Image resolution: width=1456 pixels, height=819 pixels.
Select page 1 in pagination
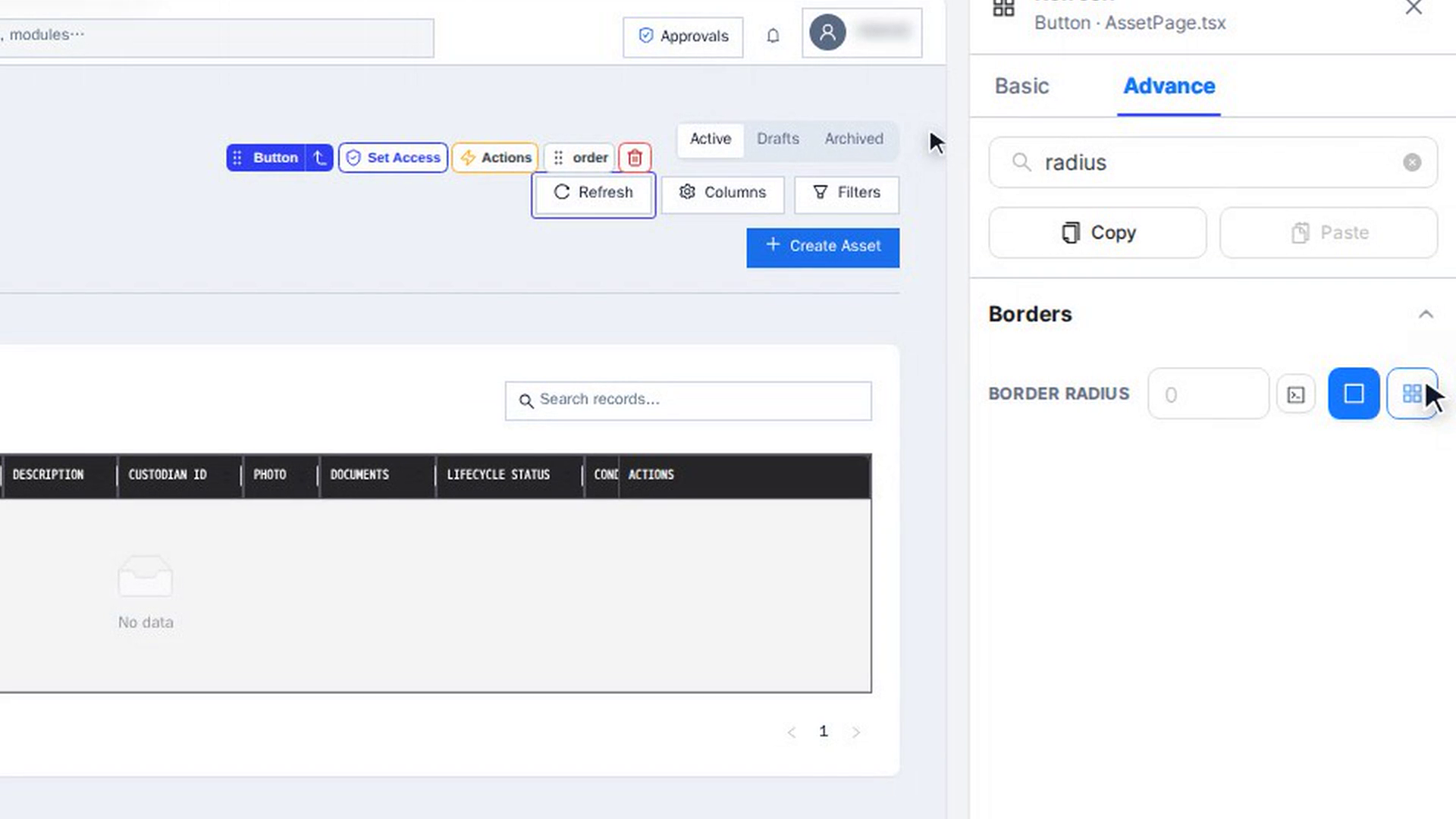click(824, 731)
